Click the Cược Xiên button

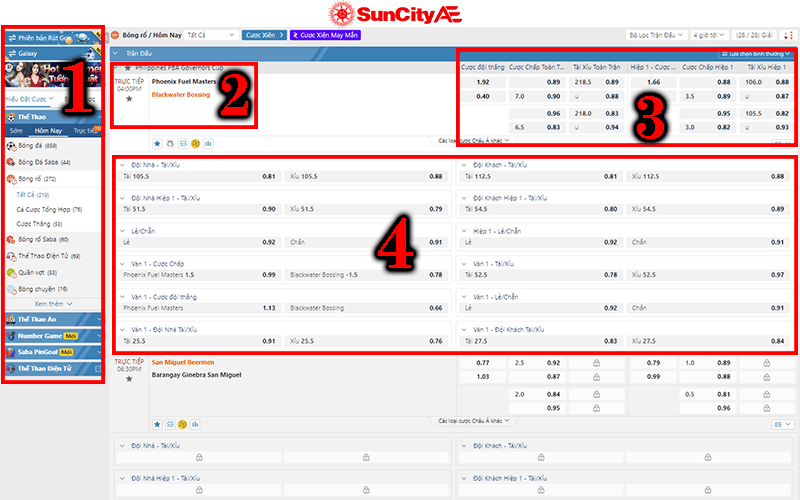tap(264, 35)
